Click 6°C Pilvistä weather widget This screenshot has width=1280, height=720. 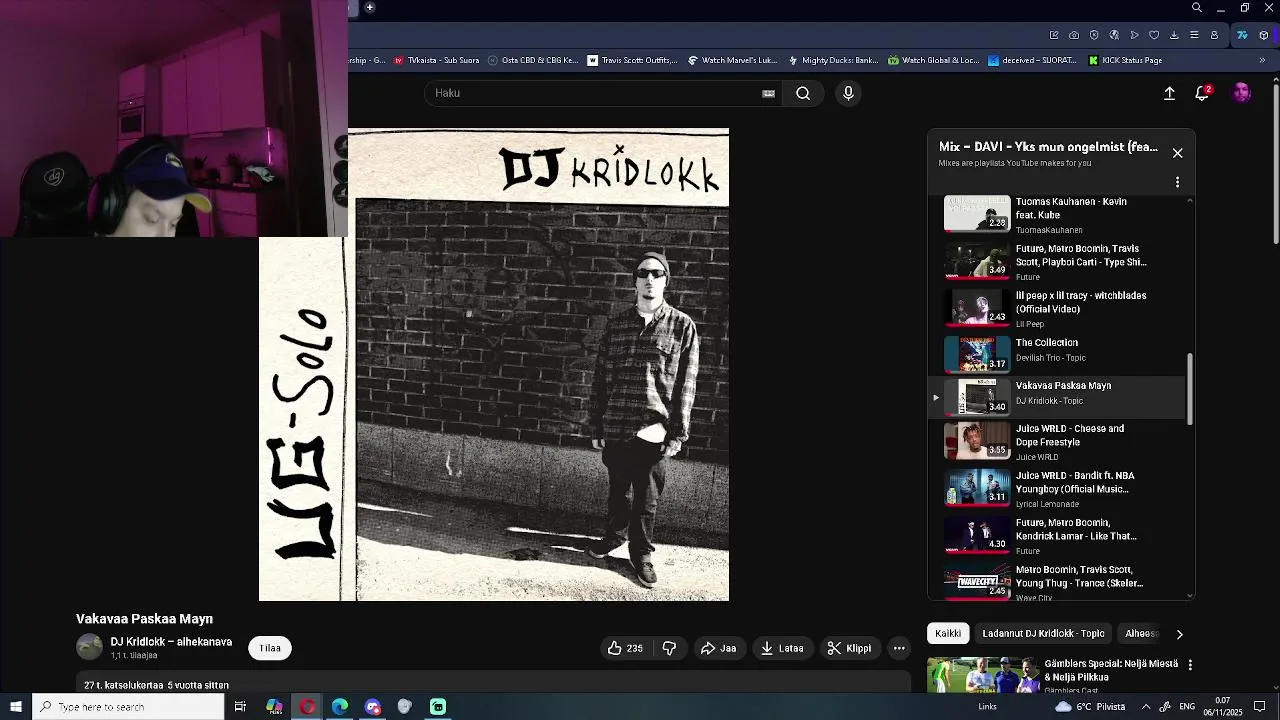(1089, 707)
